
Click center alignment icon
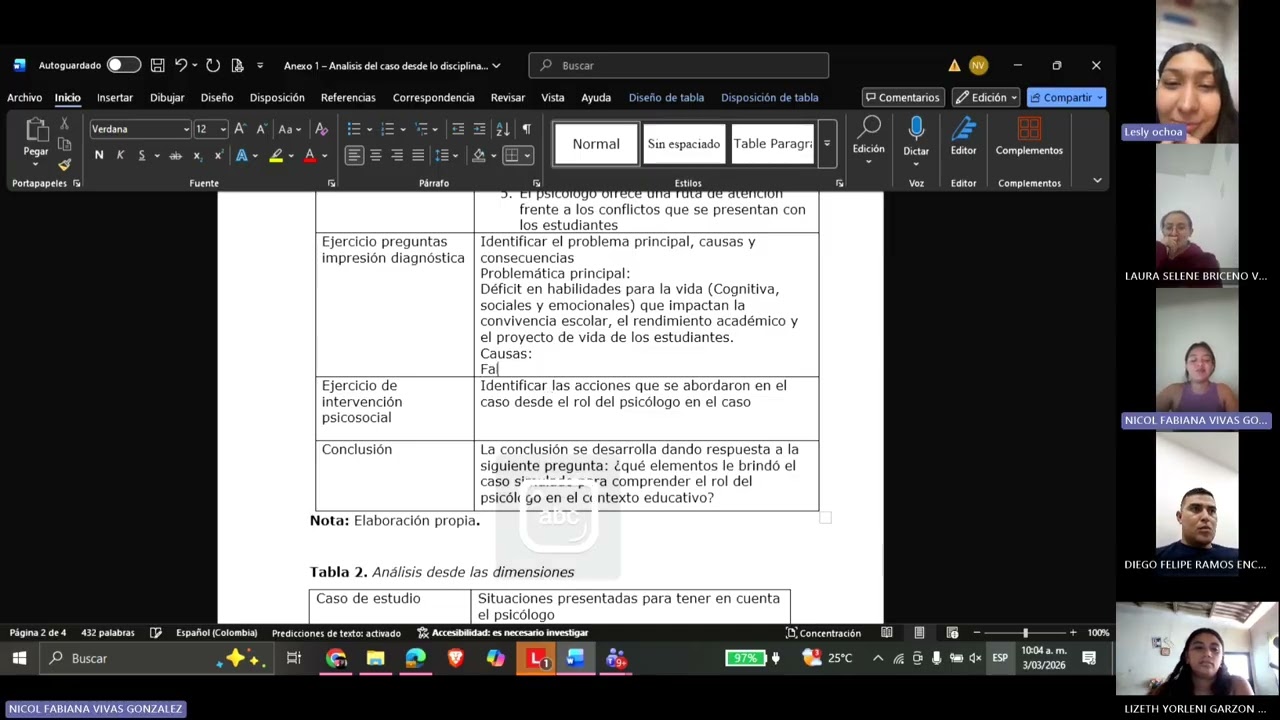click(x=376, y=155)
